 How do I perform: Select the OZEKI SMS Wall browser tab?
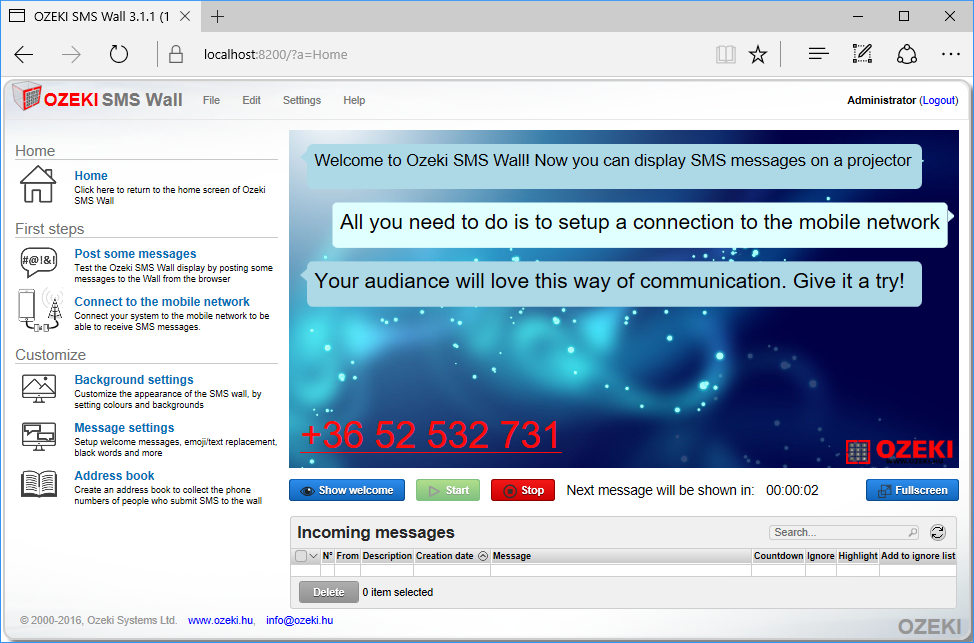(x=99, y=17)
